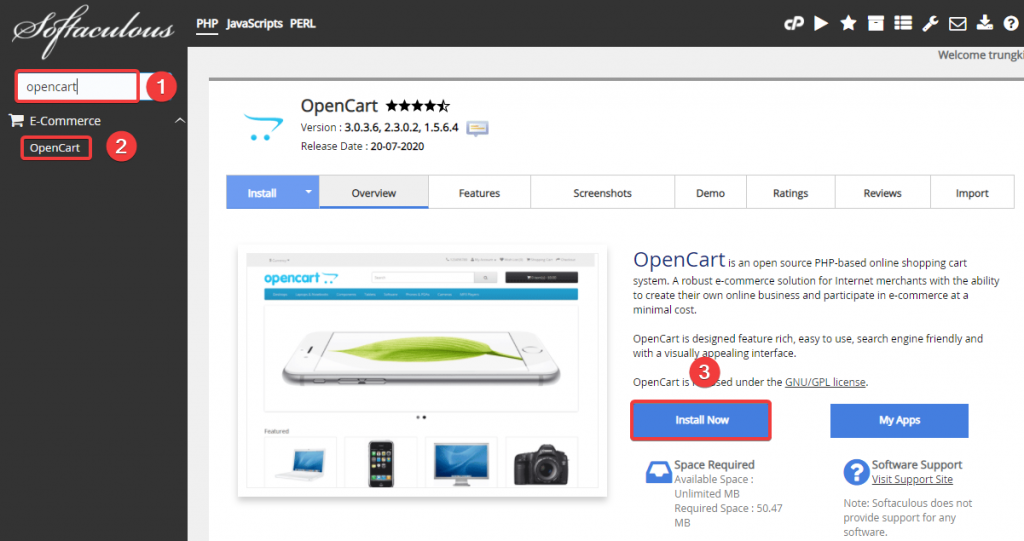The height and width of the screenshot is (541, 1024).
Task: Open the Demo tab
Action: point(711,193)
